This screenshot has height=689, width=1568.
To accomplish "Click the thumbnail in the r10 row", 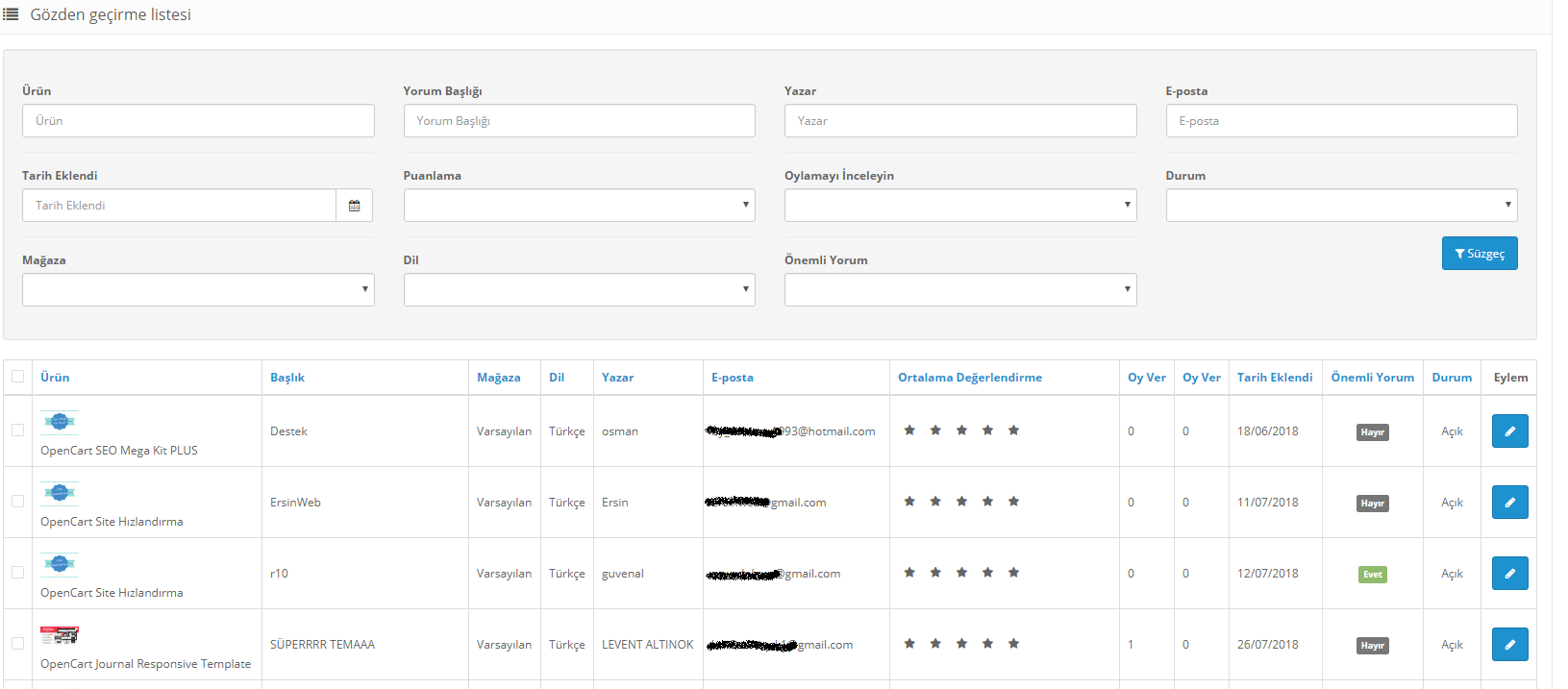I will (x=59, y=564).
